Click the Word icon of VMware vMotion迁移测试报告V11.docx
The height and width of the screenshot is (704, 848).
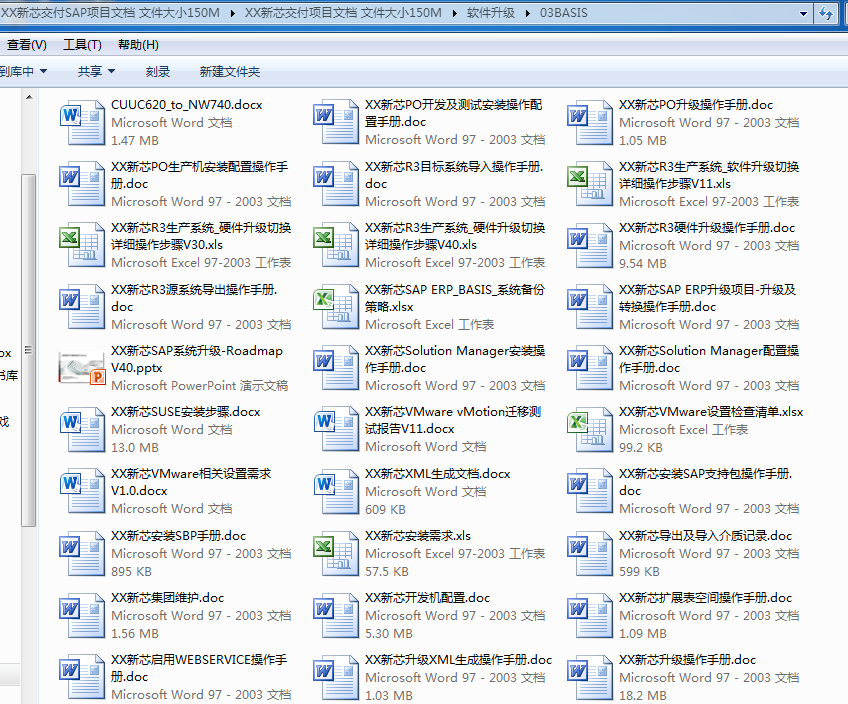point(336,429)
